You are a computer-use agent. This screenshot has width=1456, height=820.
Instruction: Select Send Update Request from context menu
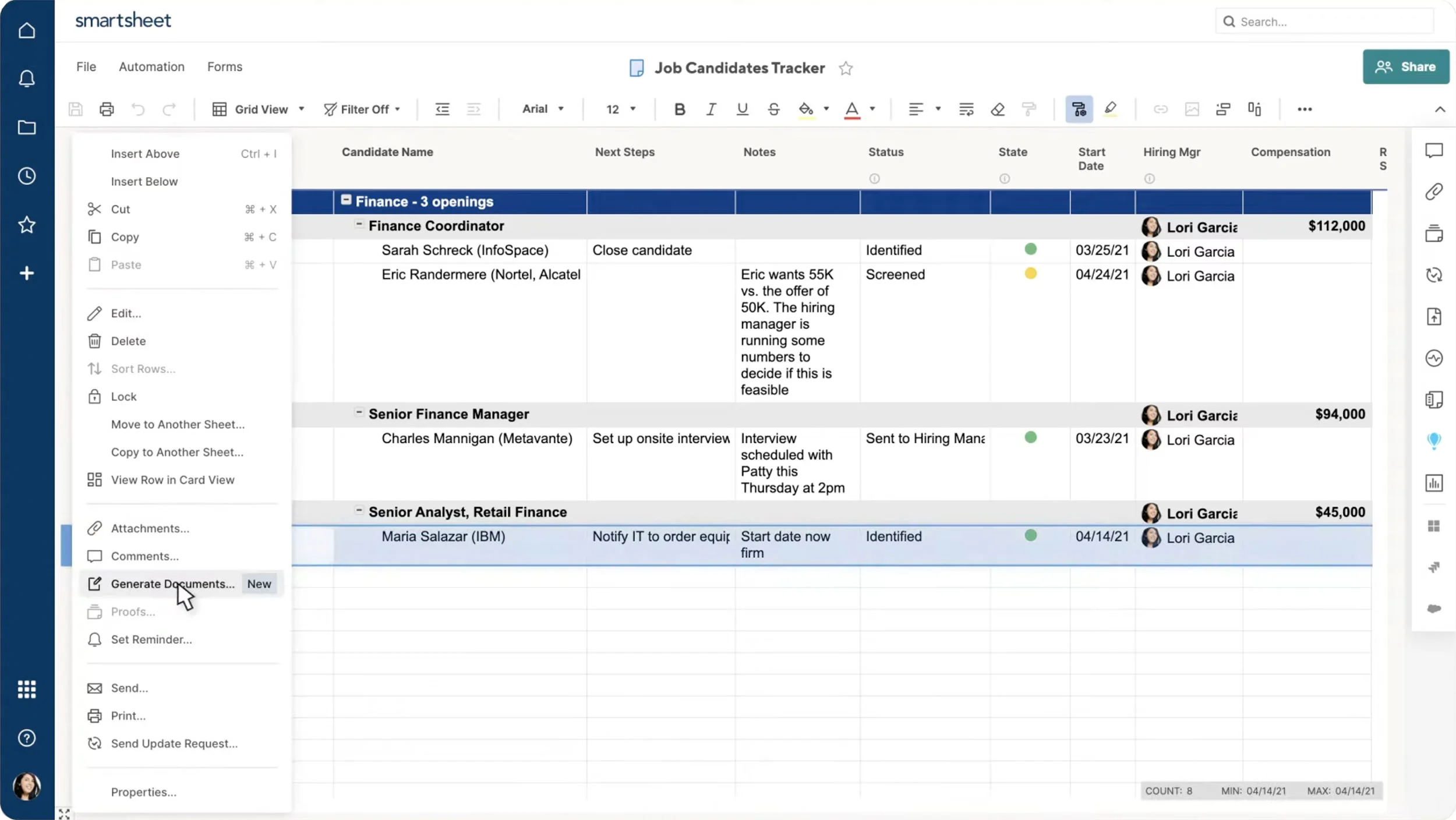pos(174,743)
